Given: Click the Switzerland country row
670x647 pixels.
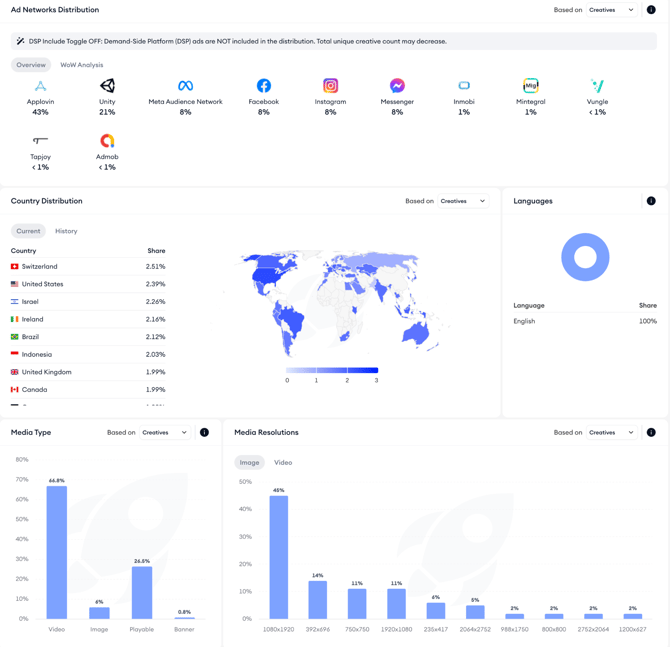Looking at the screenshot, I should tap(88, 266).
